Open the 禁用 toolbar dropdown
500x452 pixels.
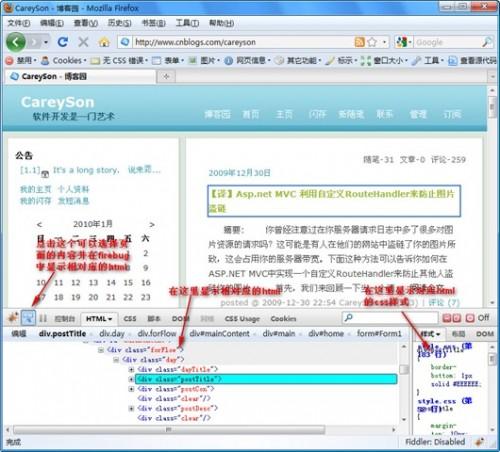[21, 60]
